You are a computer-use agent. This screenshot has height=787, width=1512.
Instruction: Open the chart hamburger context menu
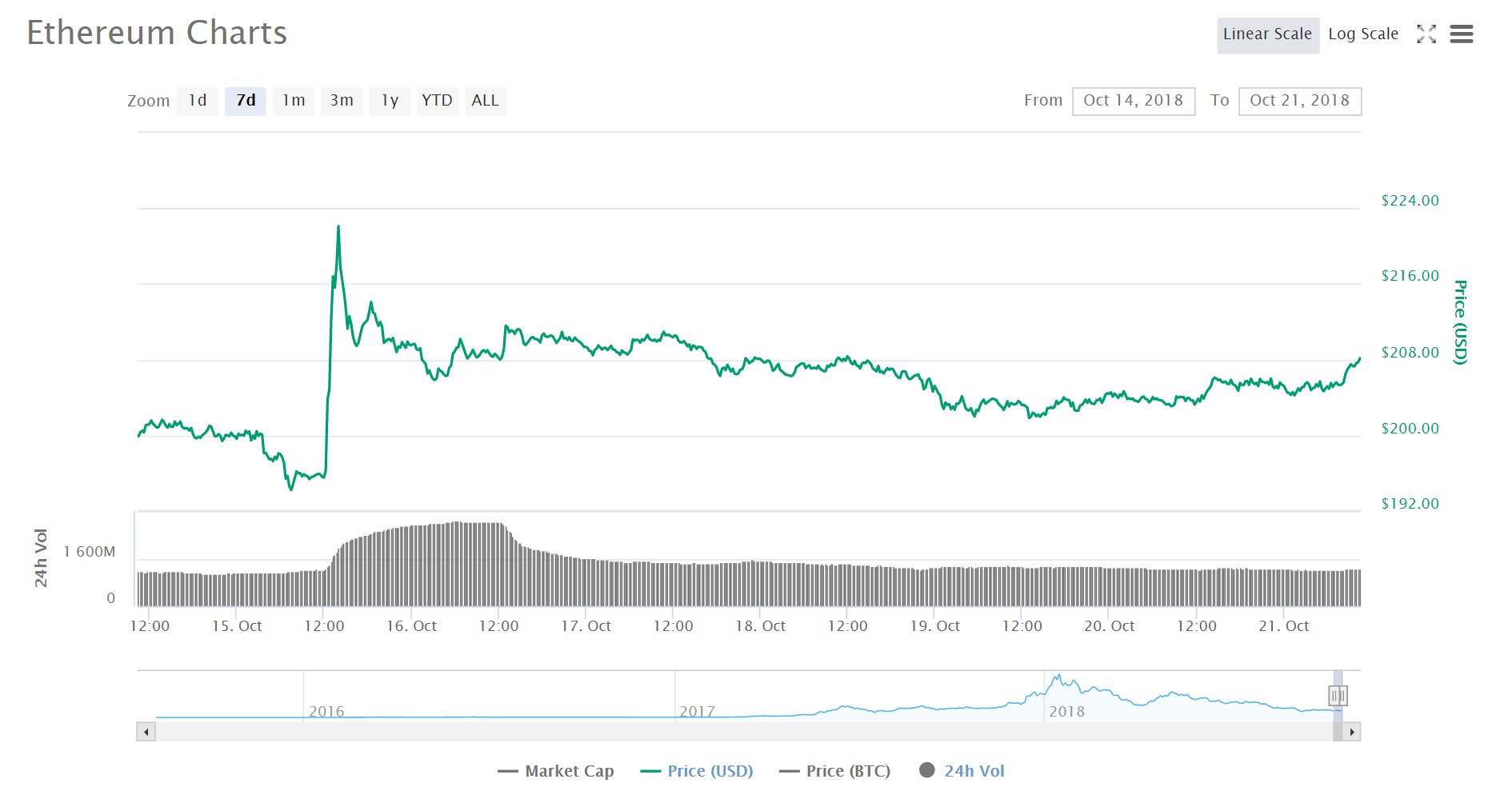pyautogui.click(x=1461, y=34)
